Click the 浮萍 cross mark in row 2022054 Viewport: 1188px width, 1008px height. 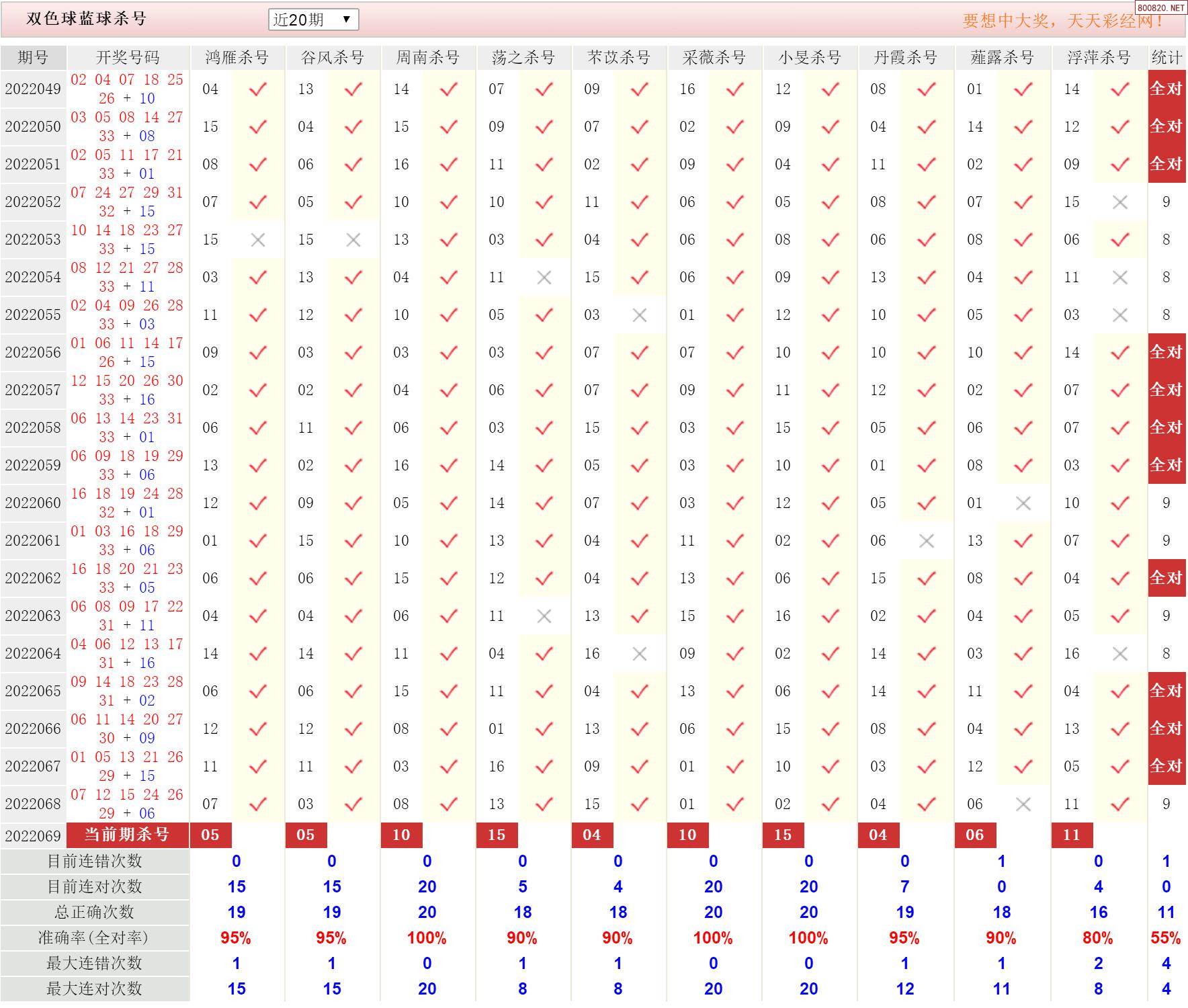1120,278
